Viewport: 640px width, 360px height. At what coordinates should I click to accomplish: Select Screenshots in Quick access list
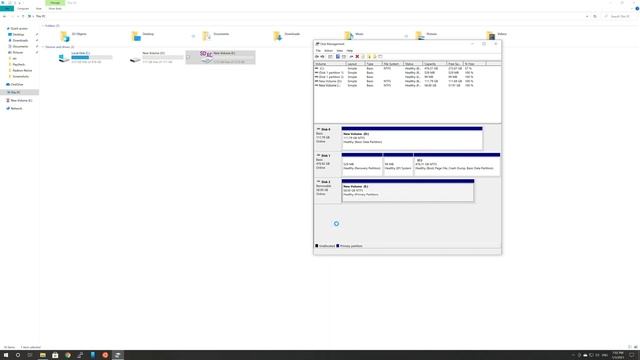click(x=19, y=76)
